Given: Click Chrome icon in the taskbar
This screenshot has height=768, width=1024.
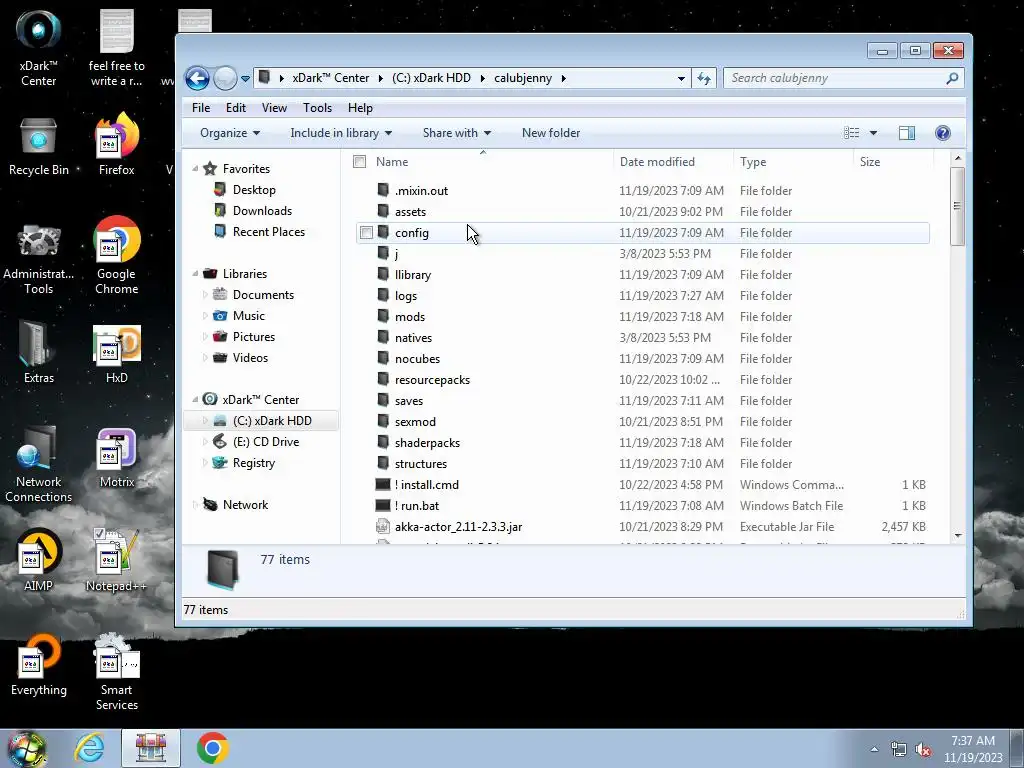Looking at the screenshot, I should (x=212, y=748).
